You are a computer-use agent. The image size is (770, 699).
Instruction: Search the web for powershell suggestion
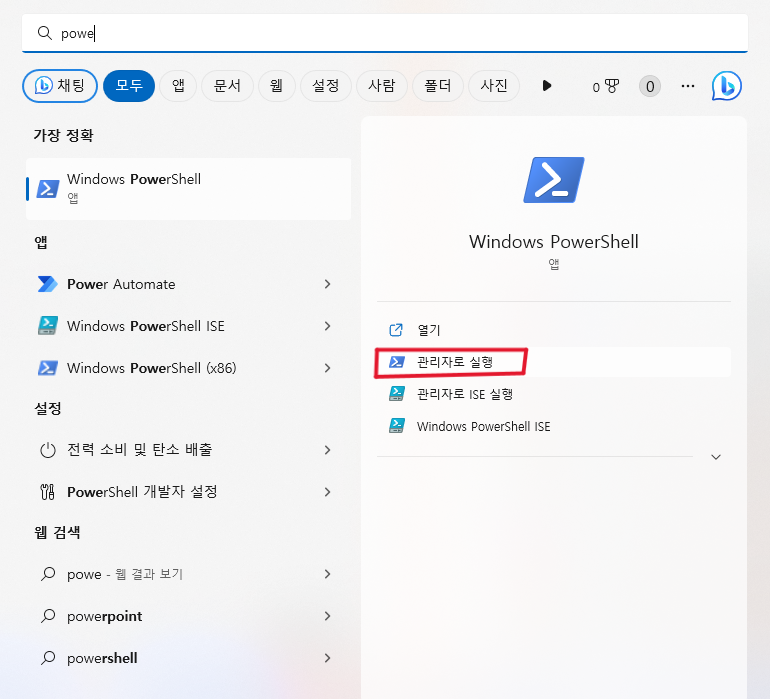(x=189, y=658)
